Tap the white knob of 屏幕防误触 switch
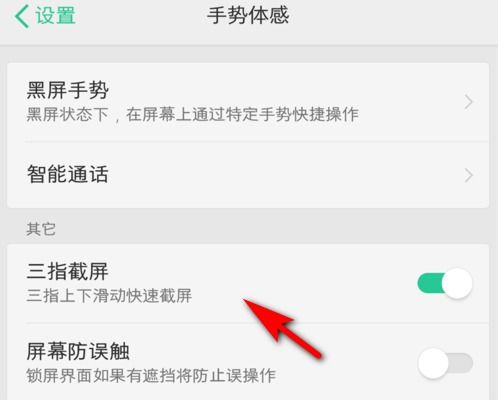Viewport: 500px width, 400px height. pos(433,363)
